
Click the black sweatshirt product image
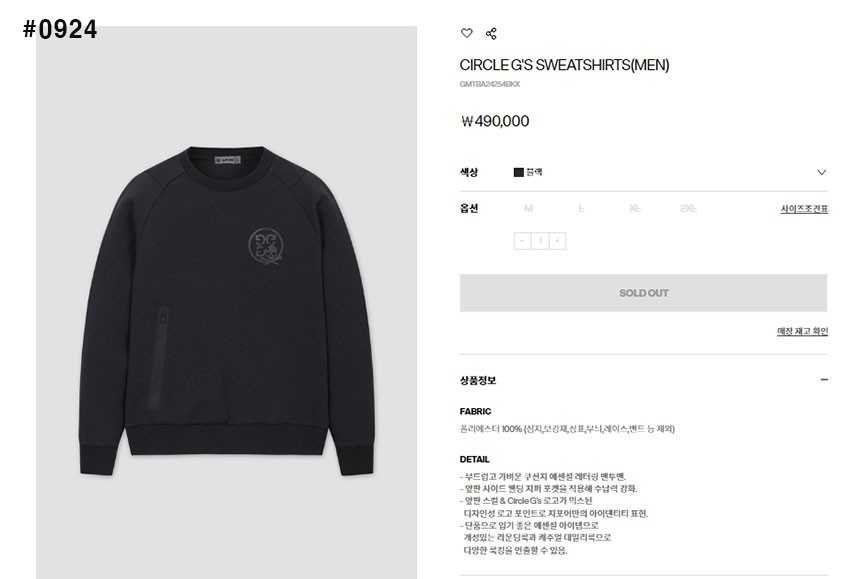coord(227,311)
